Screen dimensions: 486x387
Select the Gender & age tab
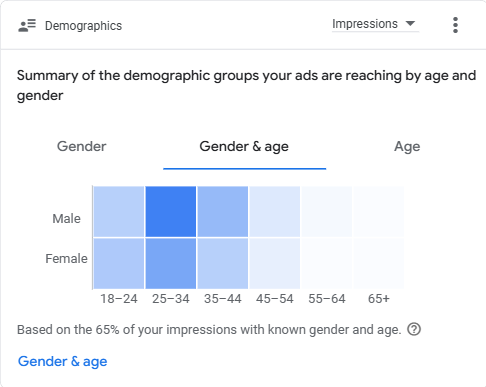(244, 147)
